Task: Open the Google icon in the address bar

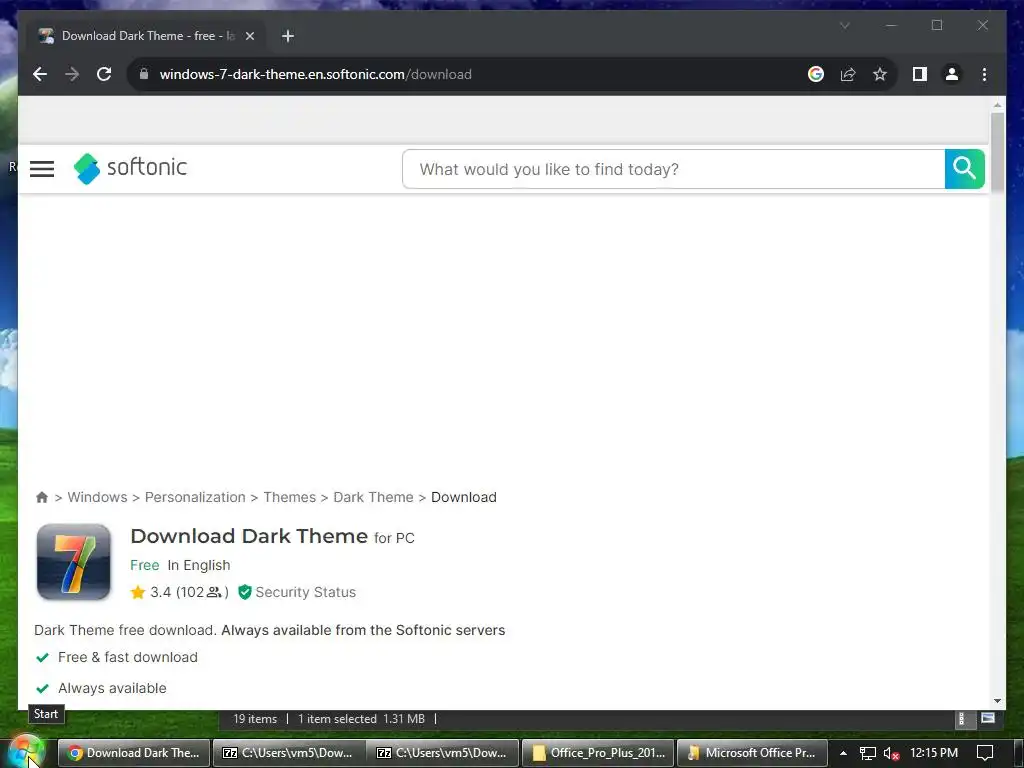Action: (816, 74)
